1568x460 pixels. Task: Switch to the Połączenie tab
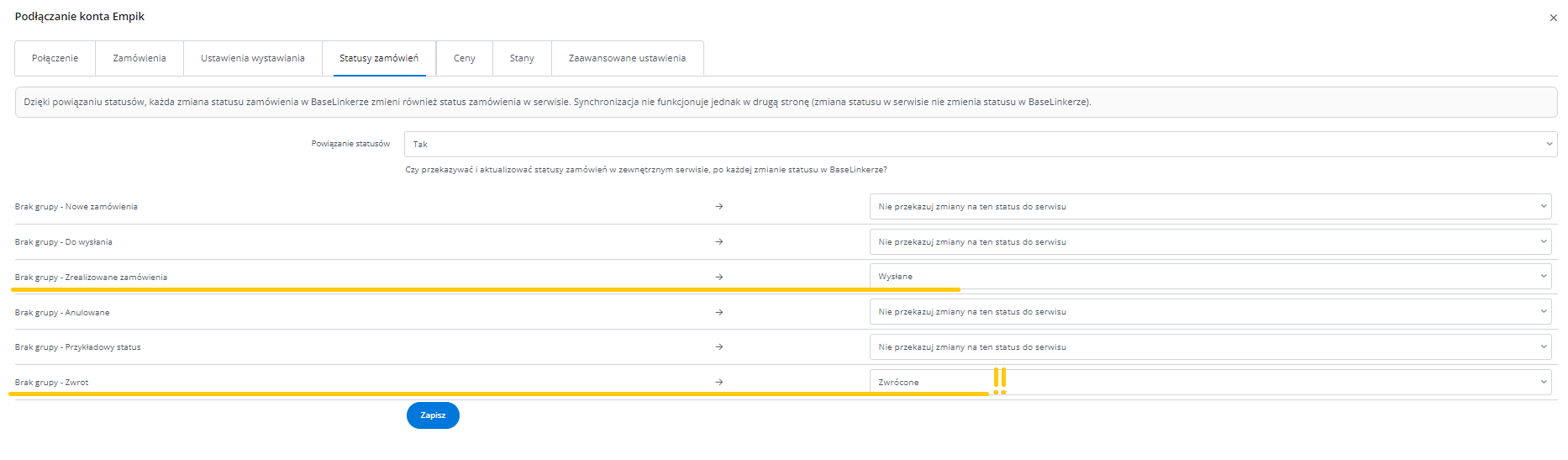coord(55,58)
